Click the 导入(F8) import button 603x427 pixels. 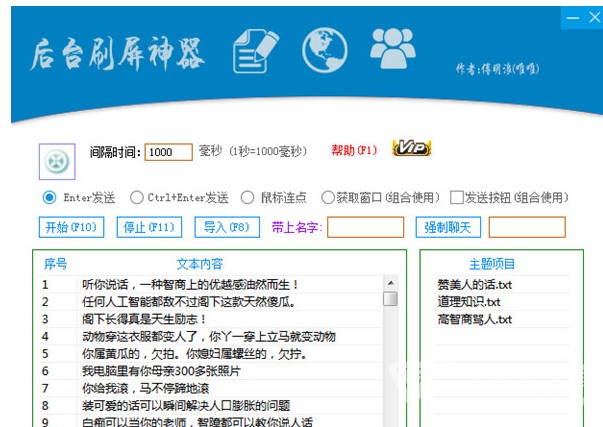tap(225, 227)
